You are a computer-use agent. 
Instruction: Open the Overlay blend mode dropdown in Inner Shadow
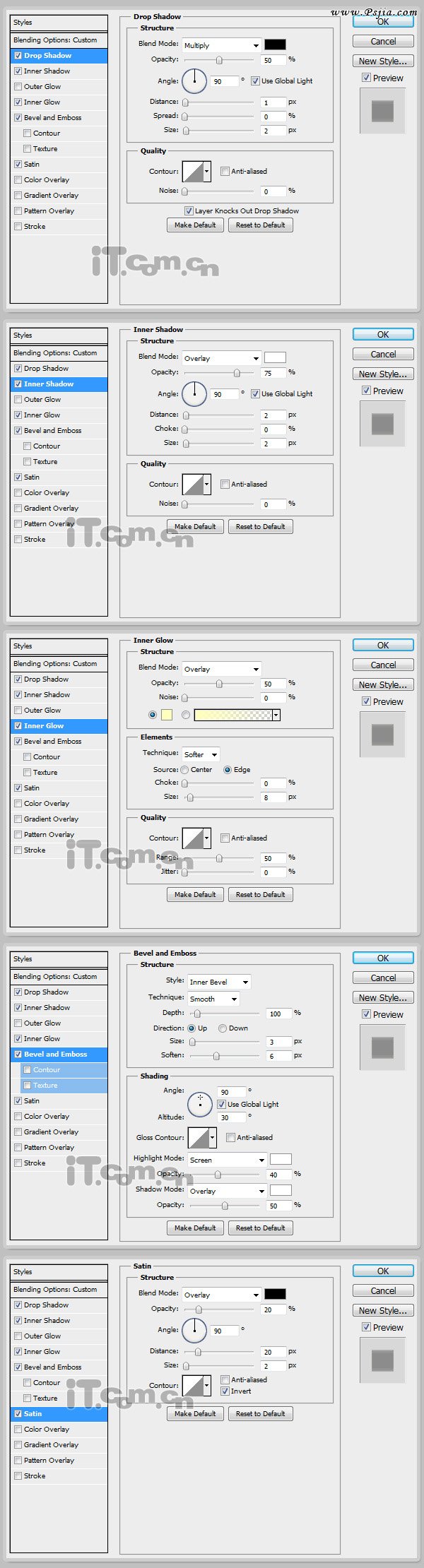tap(221, 358)
